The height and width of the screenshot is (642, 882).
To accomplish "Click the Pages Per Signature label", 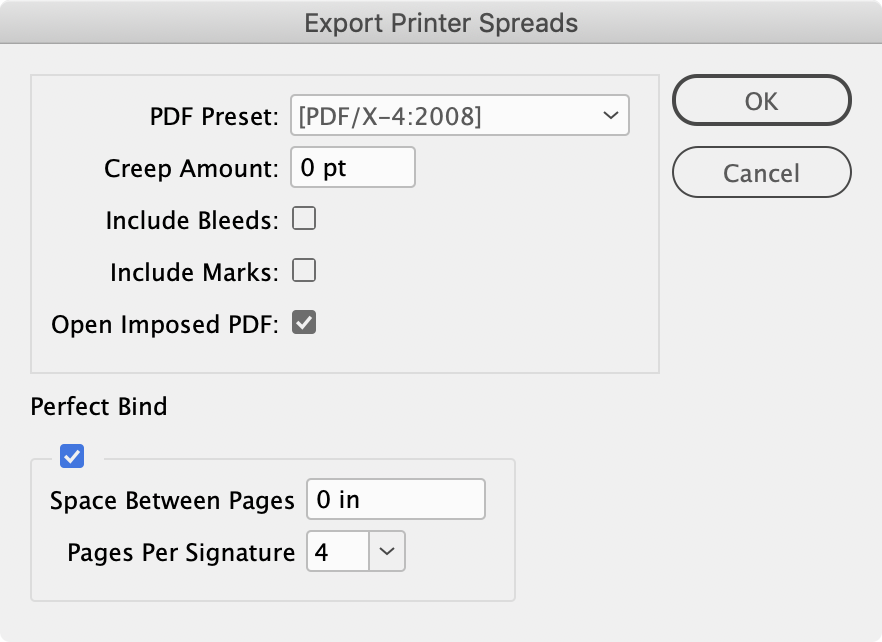I will [180, 550].
